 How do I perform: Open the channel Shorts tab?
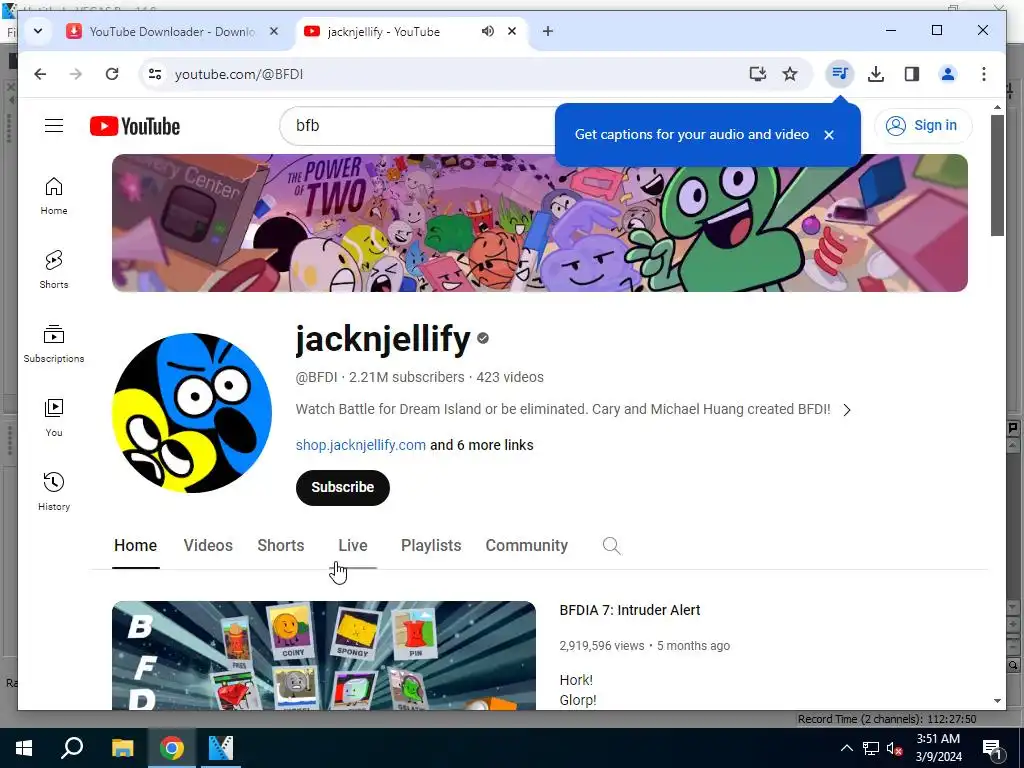click(x=281, y=545)
